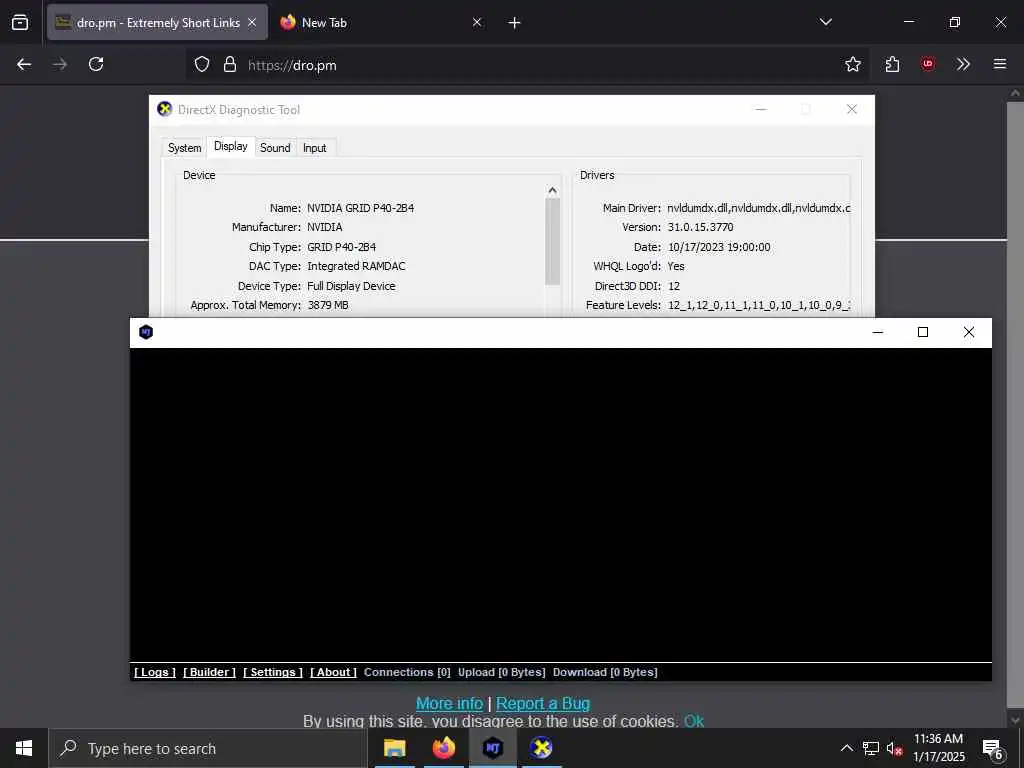Screen dimensions: 1024x768
Task: Open the muted volume tray icon
Action: click(894, 748)
